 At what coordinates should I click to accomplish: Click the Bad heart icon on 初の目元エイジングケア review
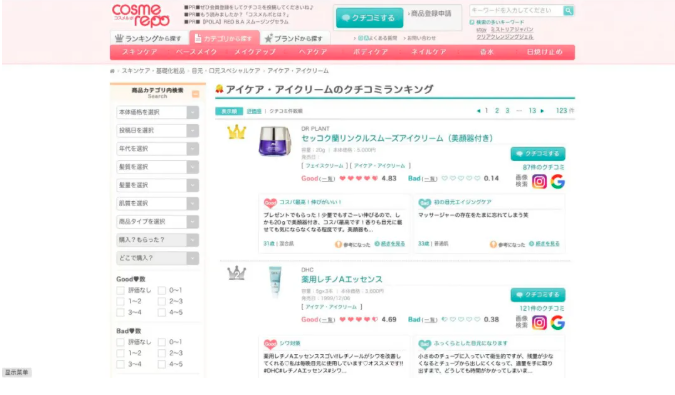coord(424,203)
